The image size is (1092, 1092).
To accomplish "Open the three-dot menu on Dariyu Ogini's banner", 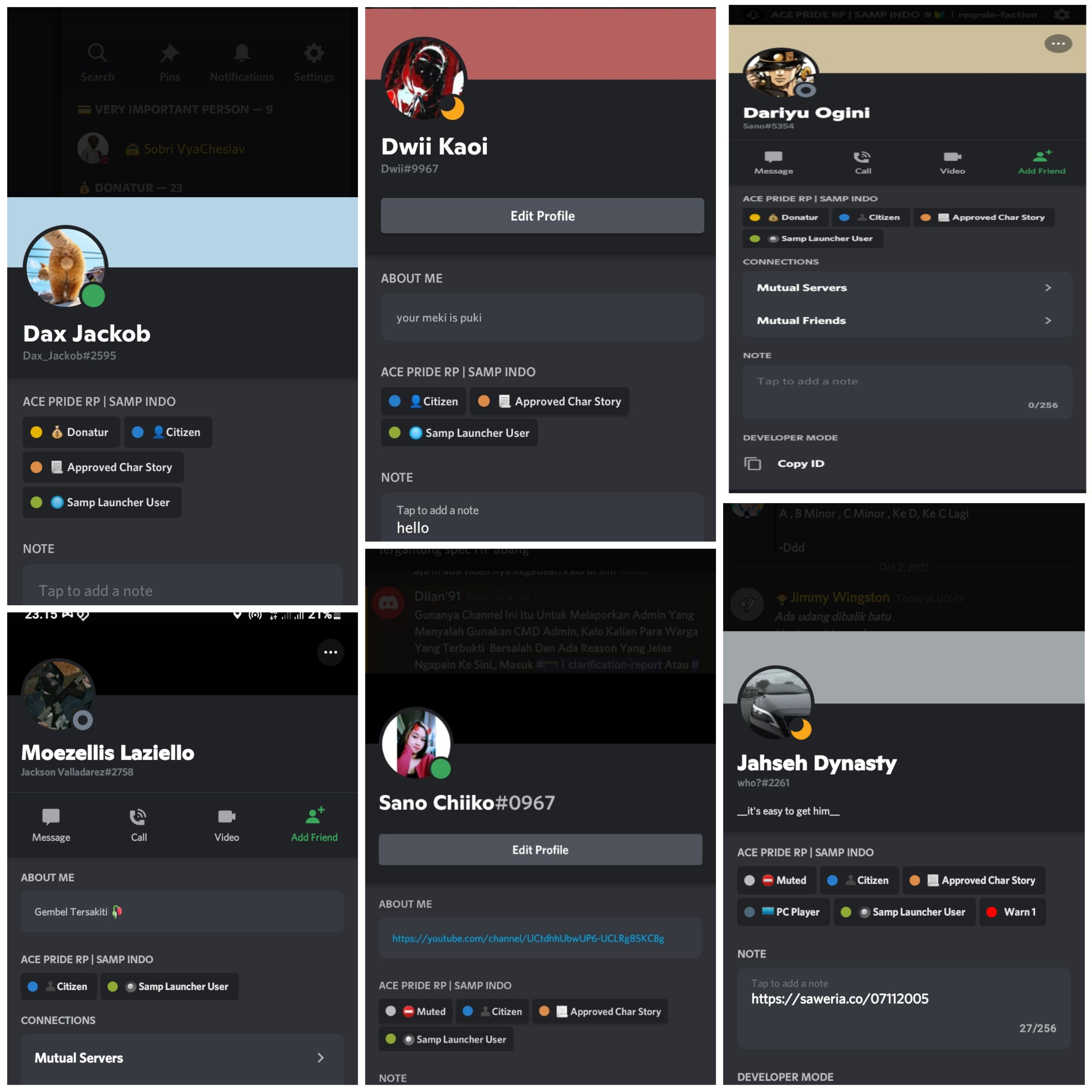I will click(1058, 44).
